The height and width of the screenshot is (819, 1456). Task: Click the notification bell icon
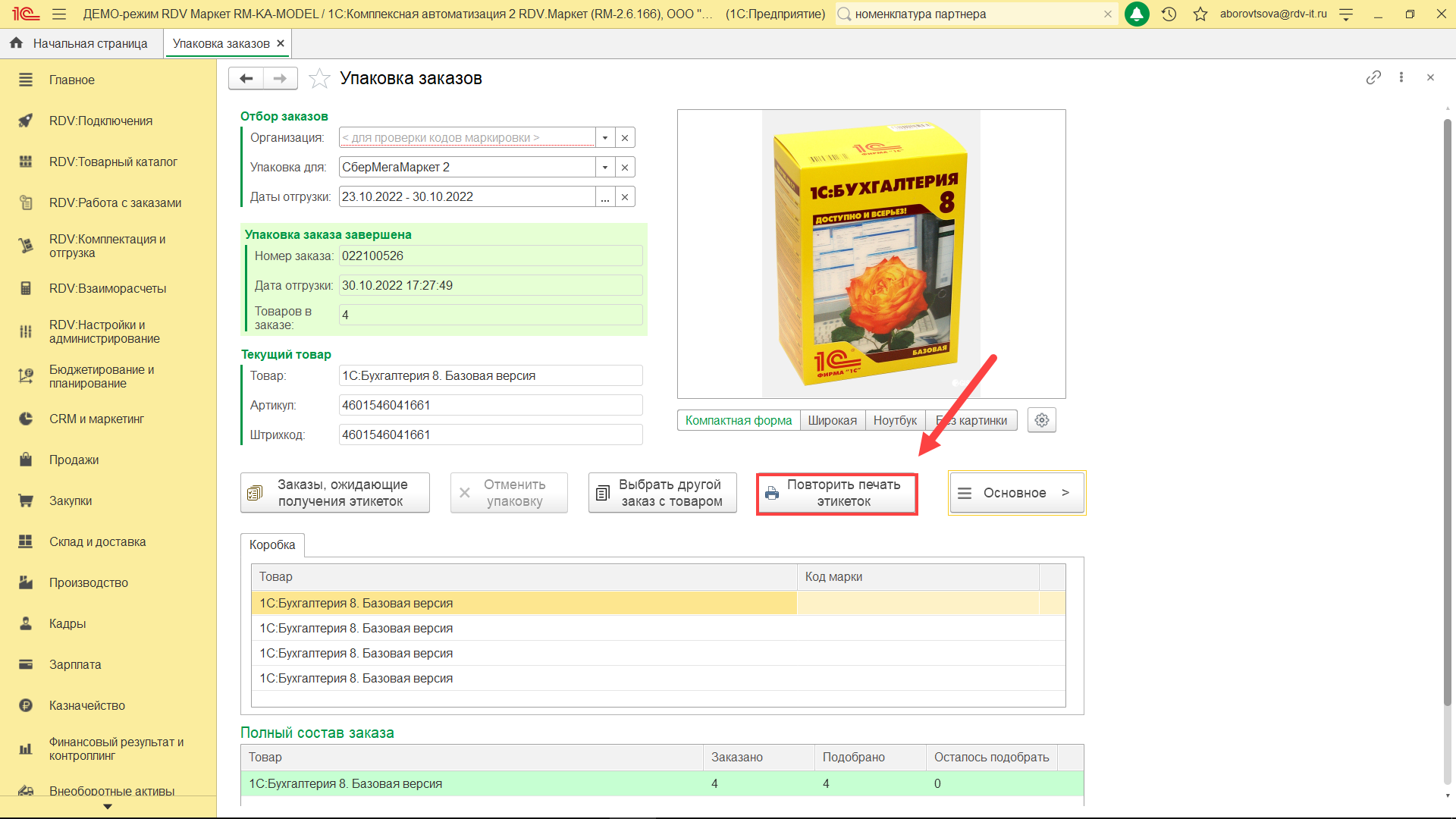pos(1136,14)
